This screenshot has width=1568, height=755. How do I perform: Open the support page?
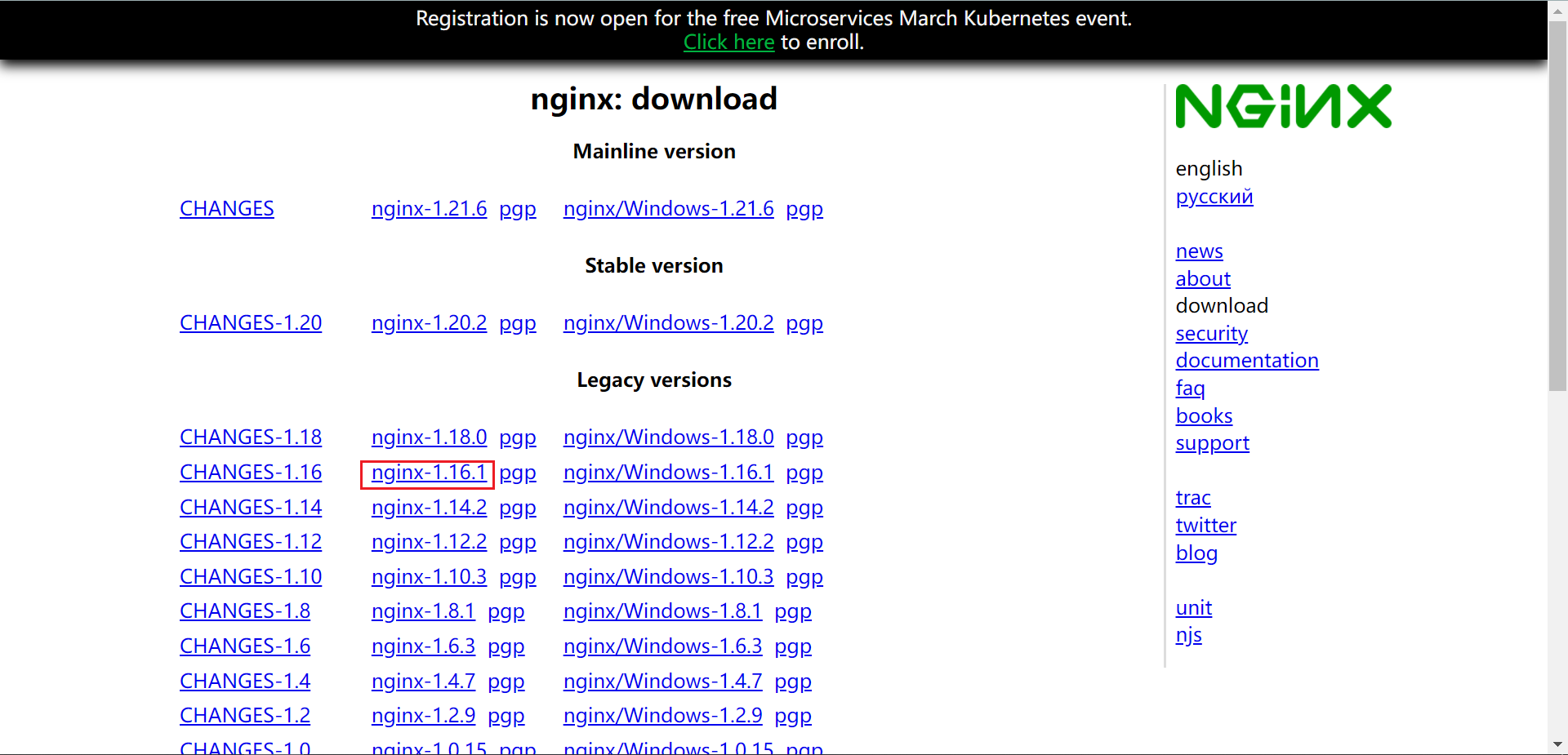click(x=1212, y=442)
